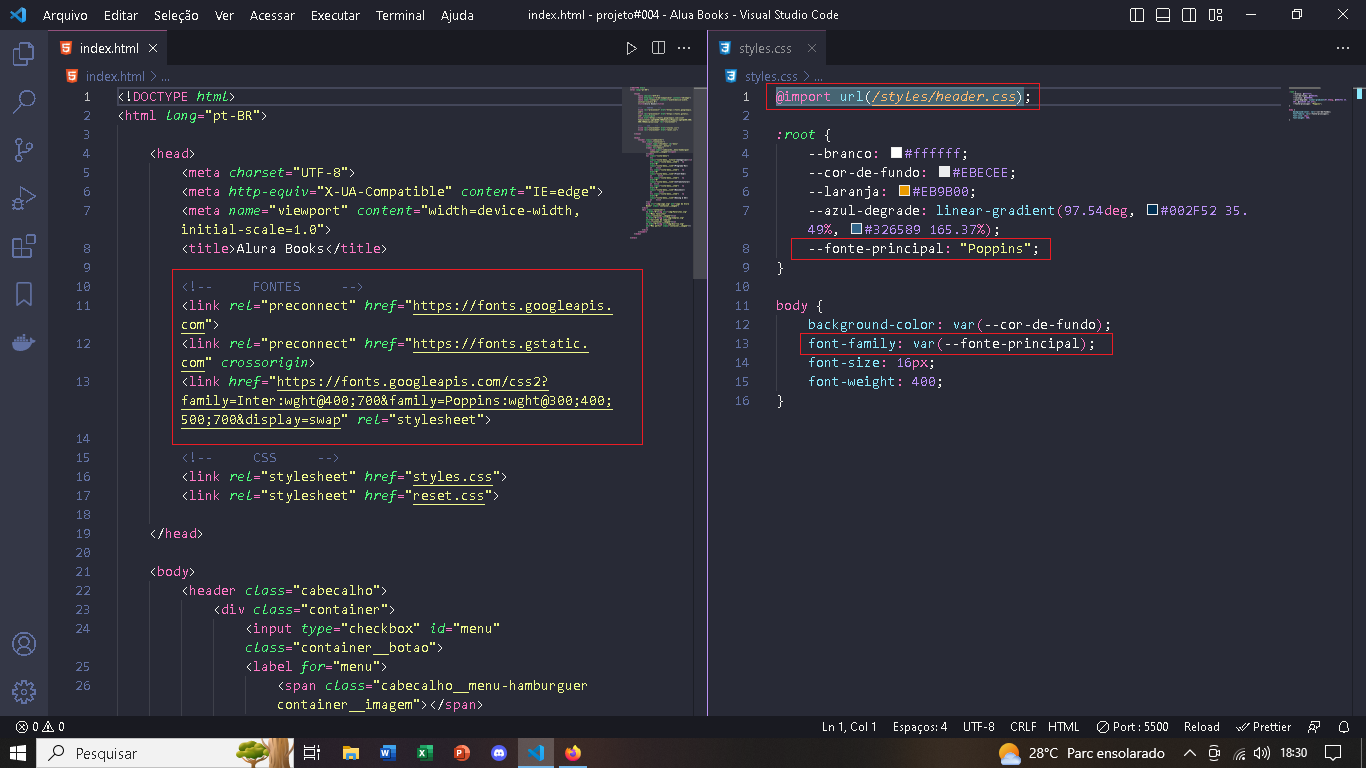Open Firefox from the taskbar
Image resolution: width=1366 pixels, height=768 pixels.
click(572, 753)
